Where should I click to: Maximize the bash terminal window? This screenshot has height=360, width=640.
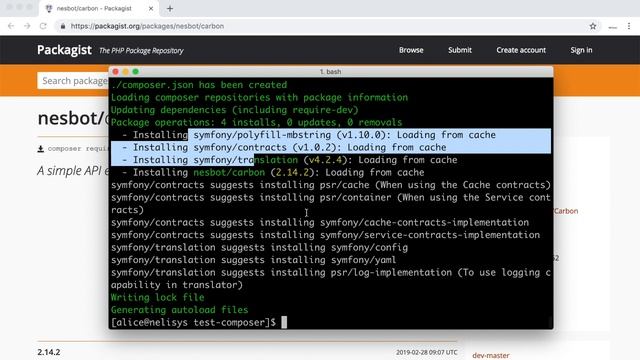point(136,72)
